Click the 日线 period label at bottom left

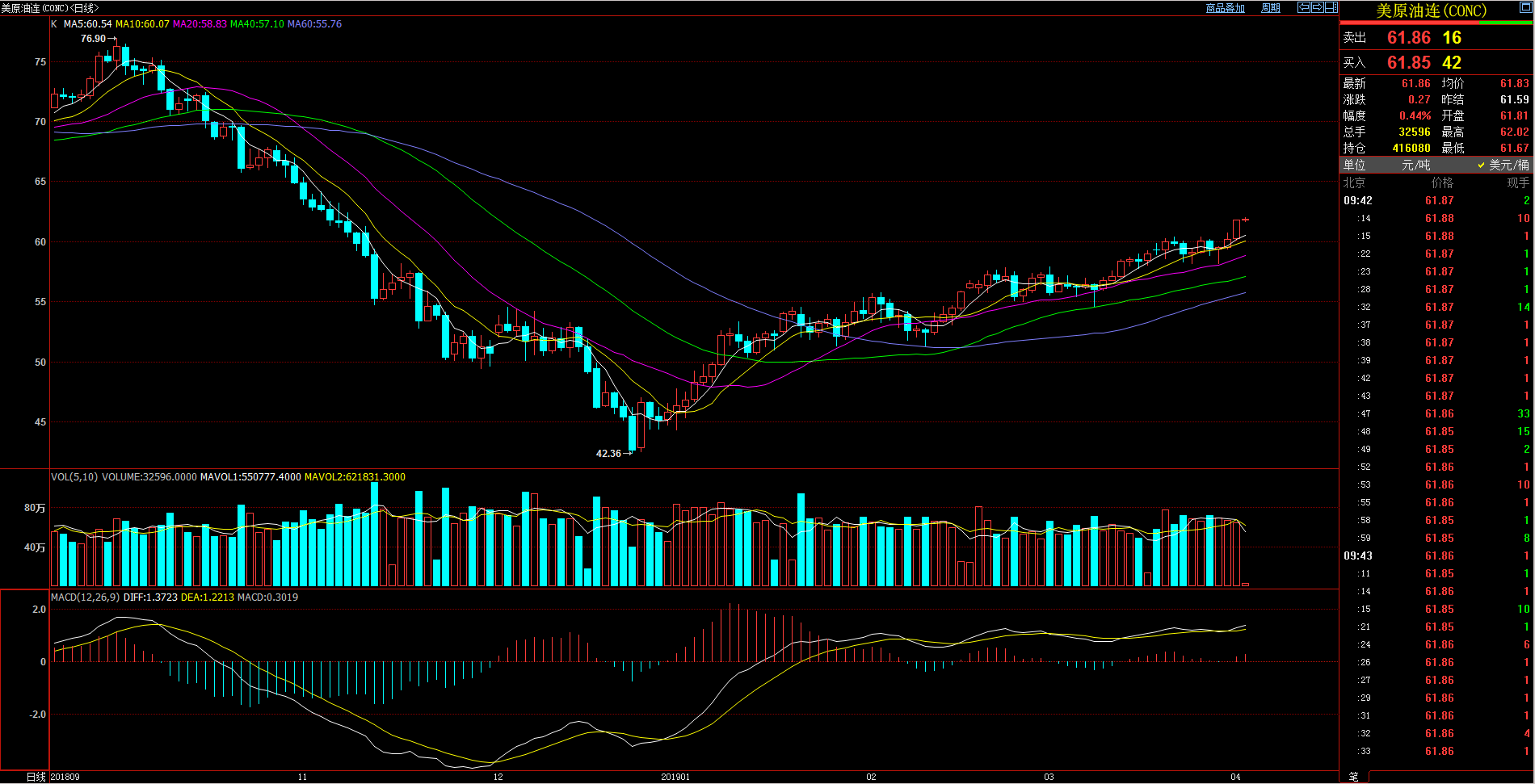point(36,777)
